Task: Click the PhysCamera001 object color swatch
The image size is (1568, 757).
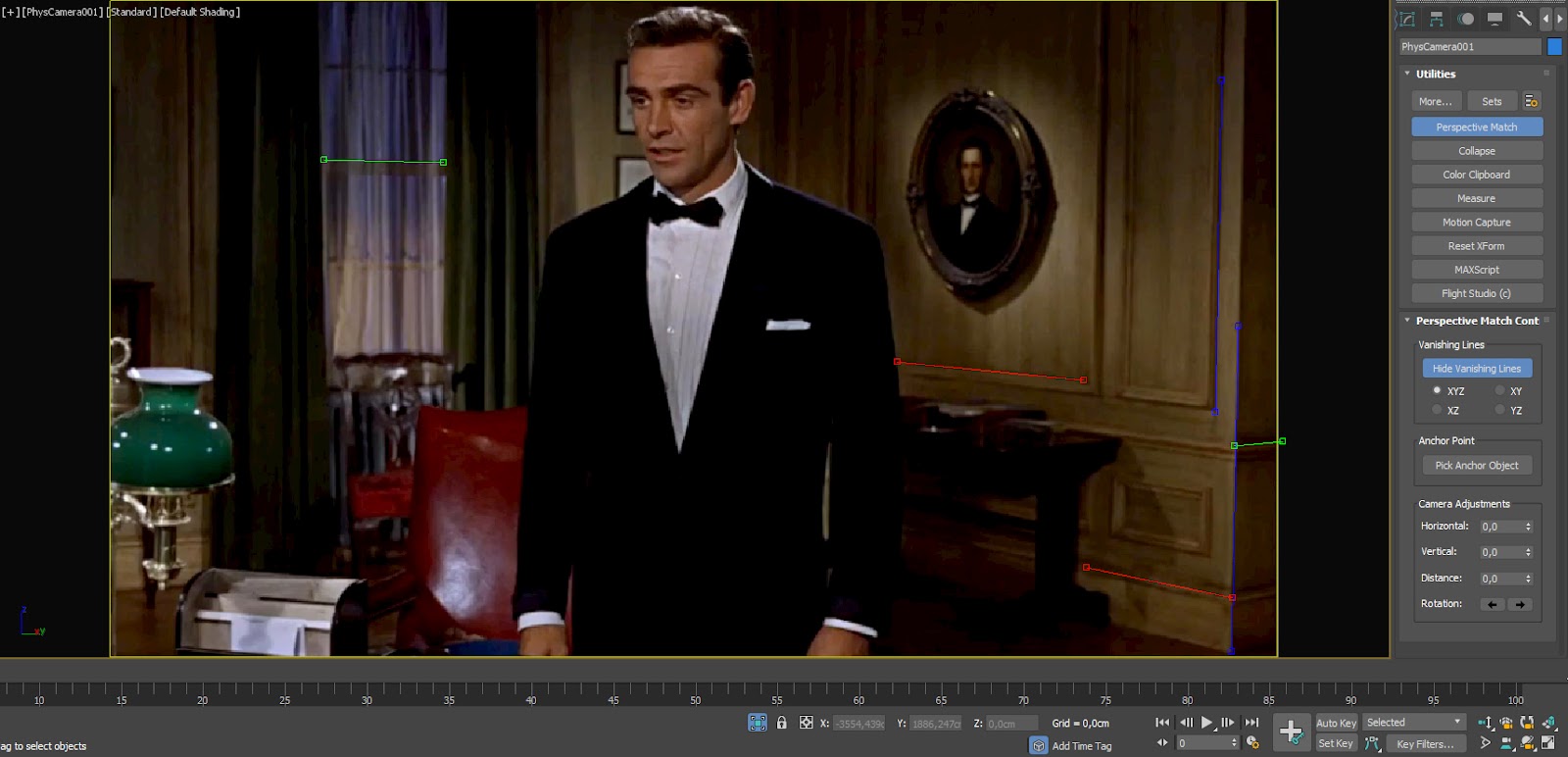Action: pyautogui.click(x=1554, y=46)
